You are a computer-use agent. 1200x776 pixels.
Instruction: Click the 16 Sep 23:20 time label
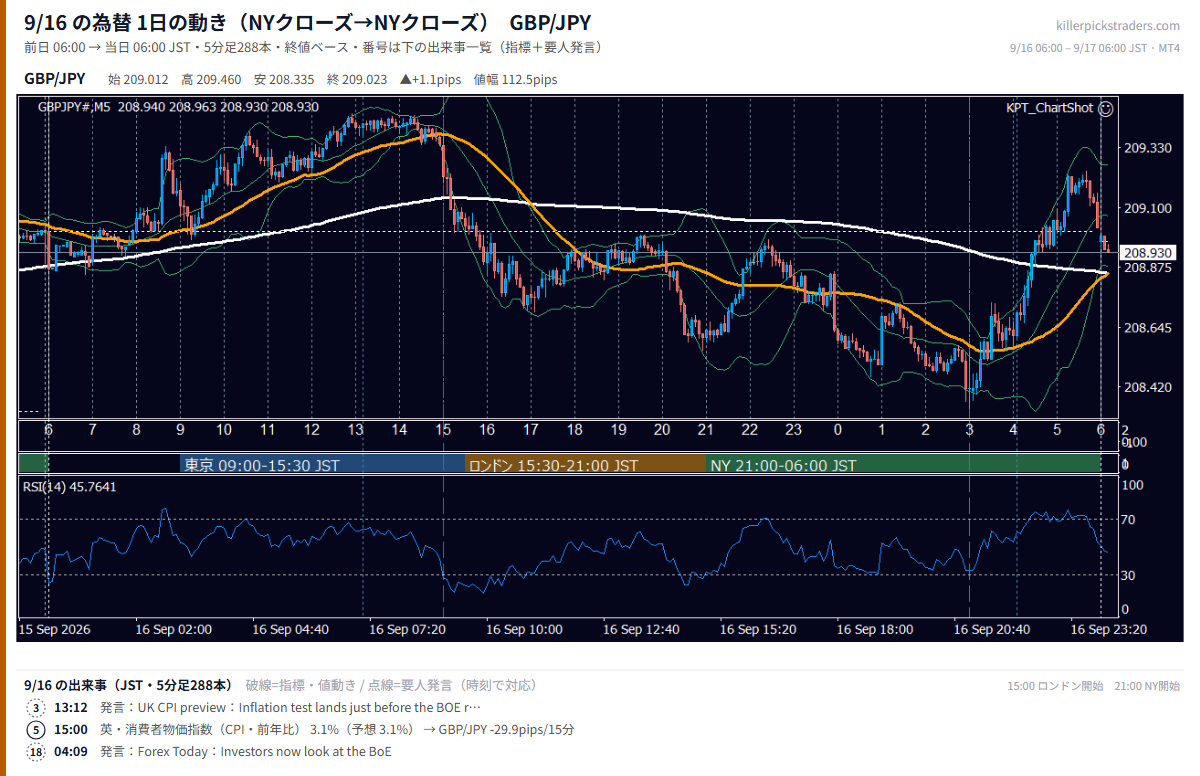(x=1108, y=630)
